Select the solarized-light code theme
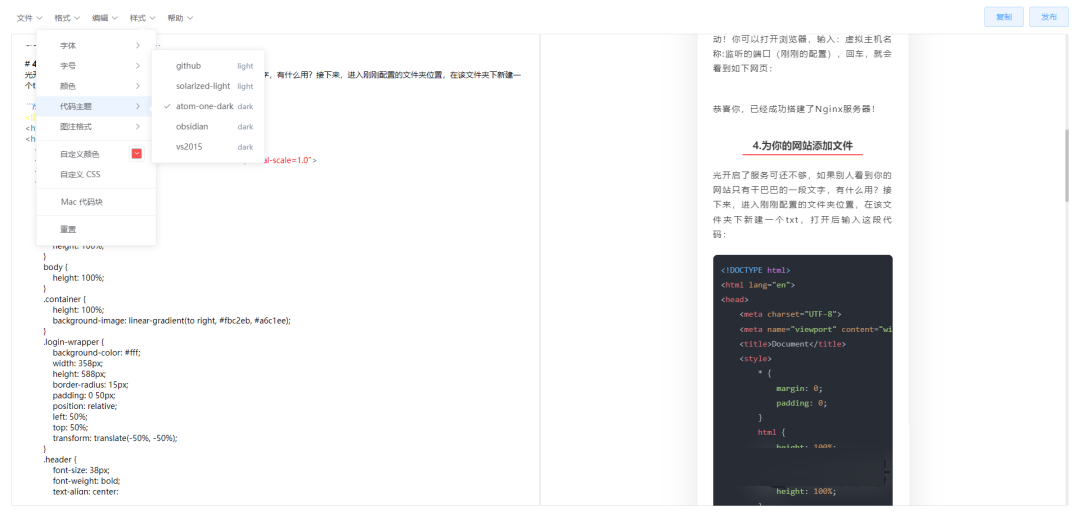 click(208, 86)
